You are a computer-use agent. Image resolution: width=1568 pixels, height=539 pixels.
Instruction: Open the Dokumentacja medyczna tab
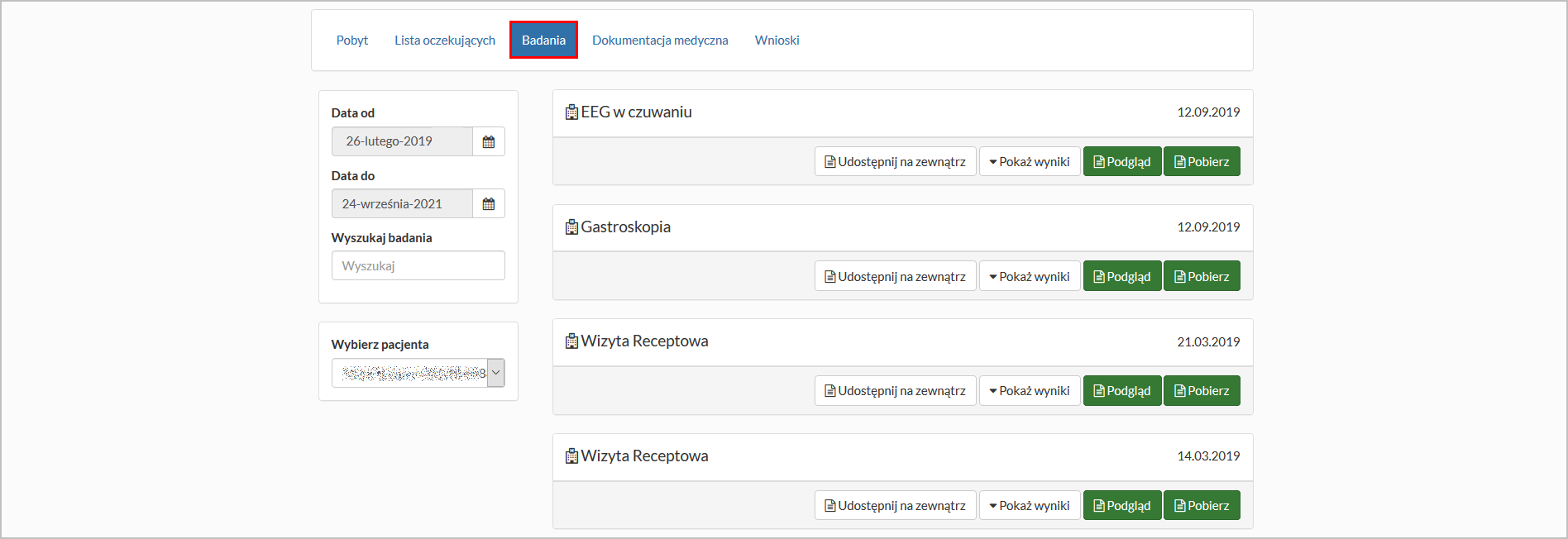[660, 41]
